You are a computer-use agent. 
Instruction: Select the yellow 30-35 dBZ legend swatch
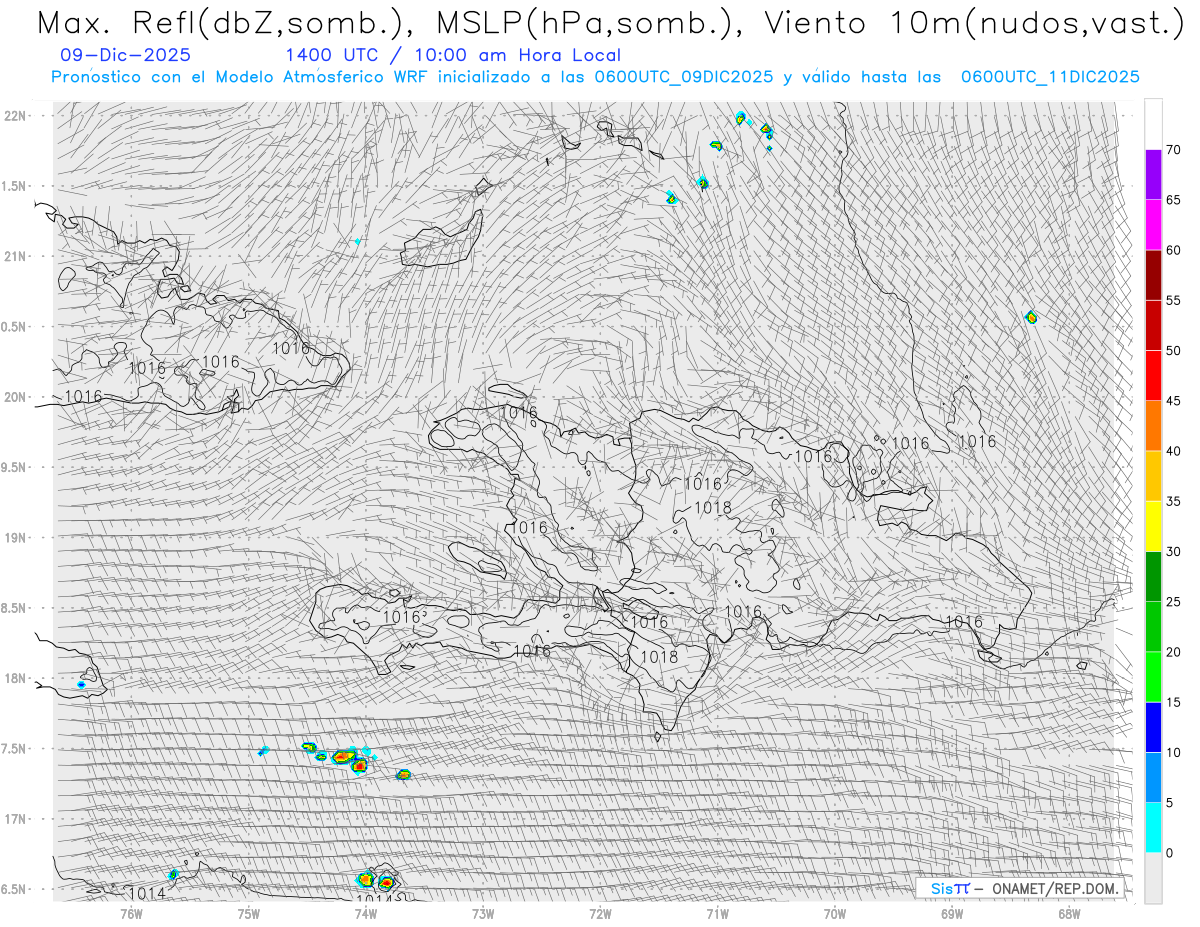(1153, 526)
